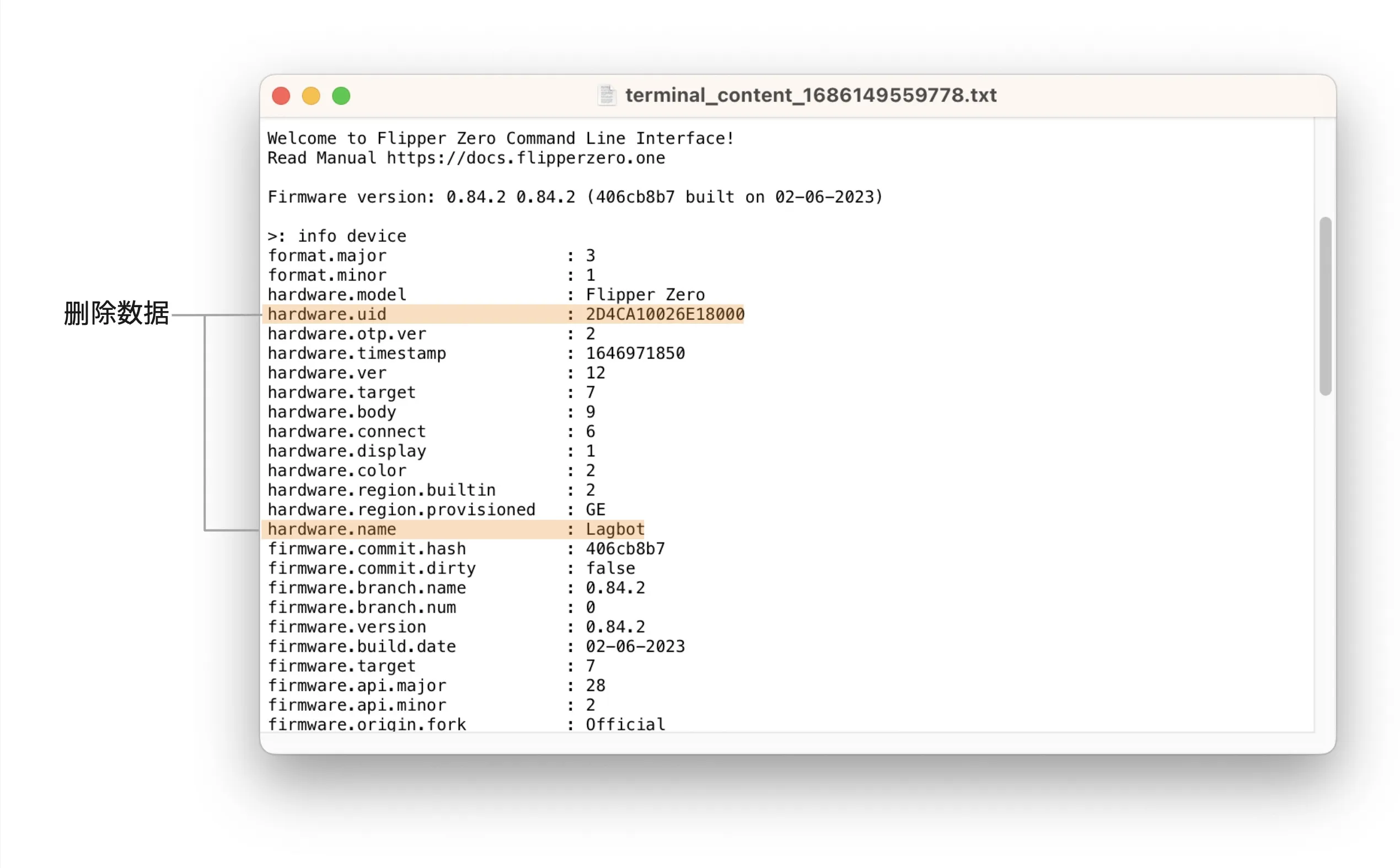Click the hardware.target row label
This screenshot has height=868, width=1400.
(341, 392)
